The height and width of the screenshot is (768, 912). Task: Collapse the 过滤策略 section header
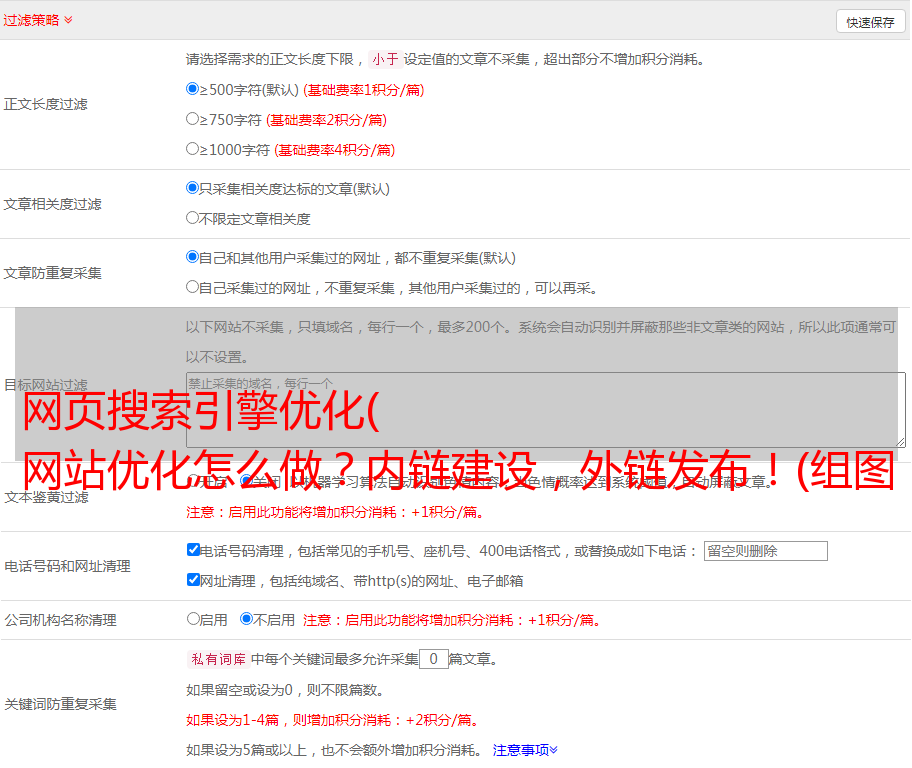[38, 20]
